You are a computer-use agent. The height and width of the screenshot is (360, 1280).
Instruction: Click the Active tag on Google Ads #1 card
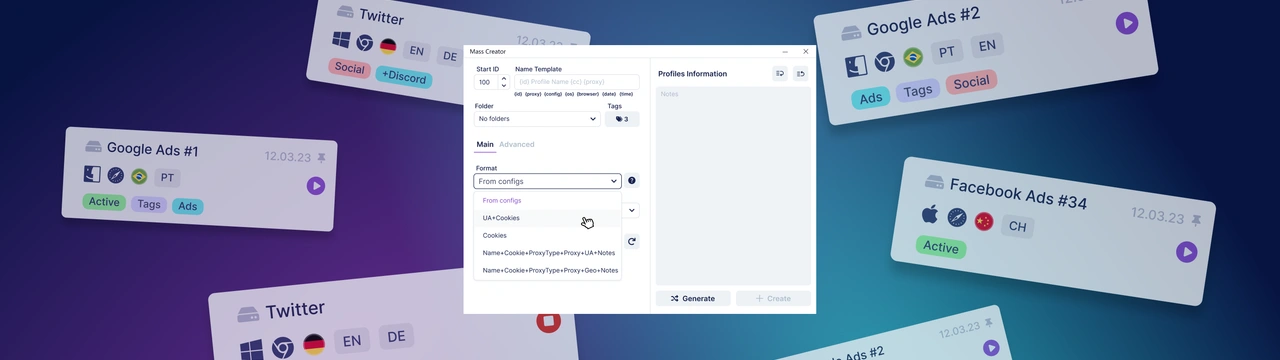(104, 202)
